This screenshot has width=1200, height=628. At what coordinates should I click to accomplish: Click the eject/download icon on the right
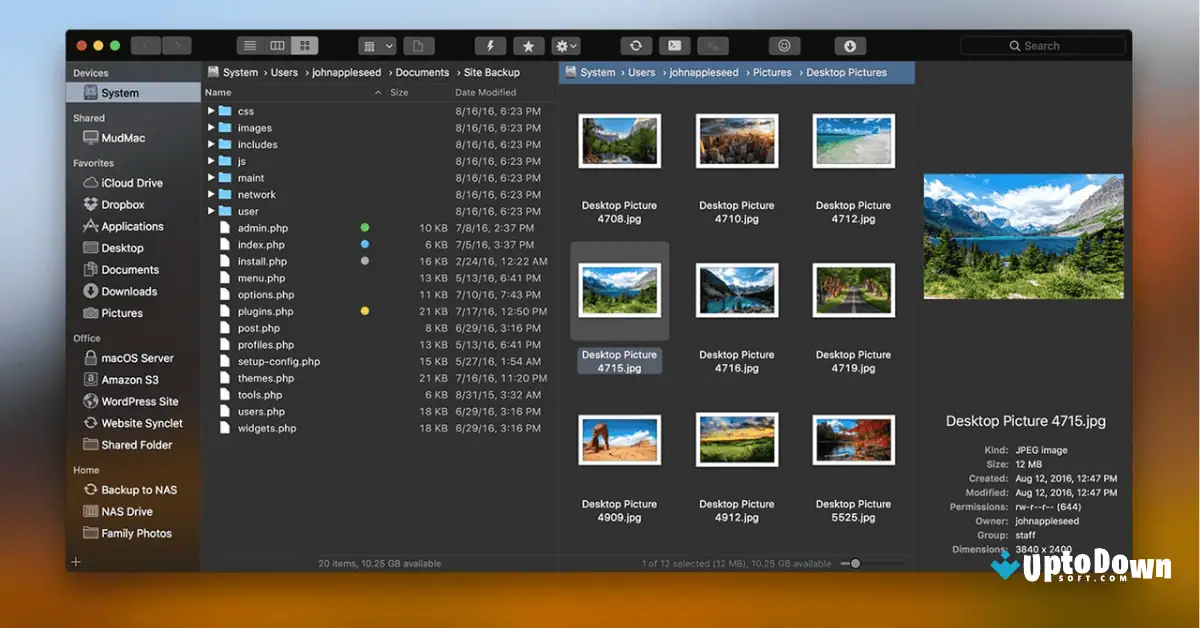849,45
